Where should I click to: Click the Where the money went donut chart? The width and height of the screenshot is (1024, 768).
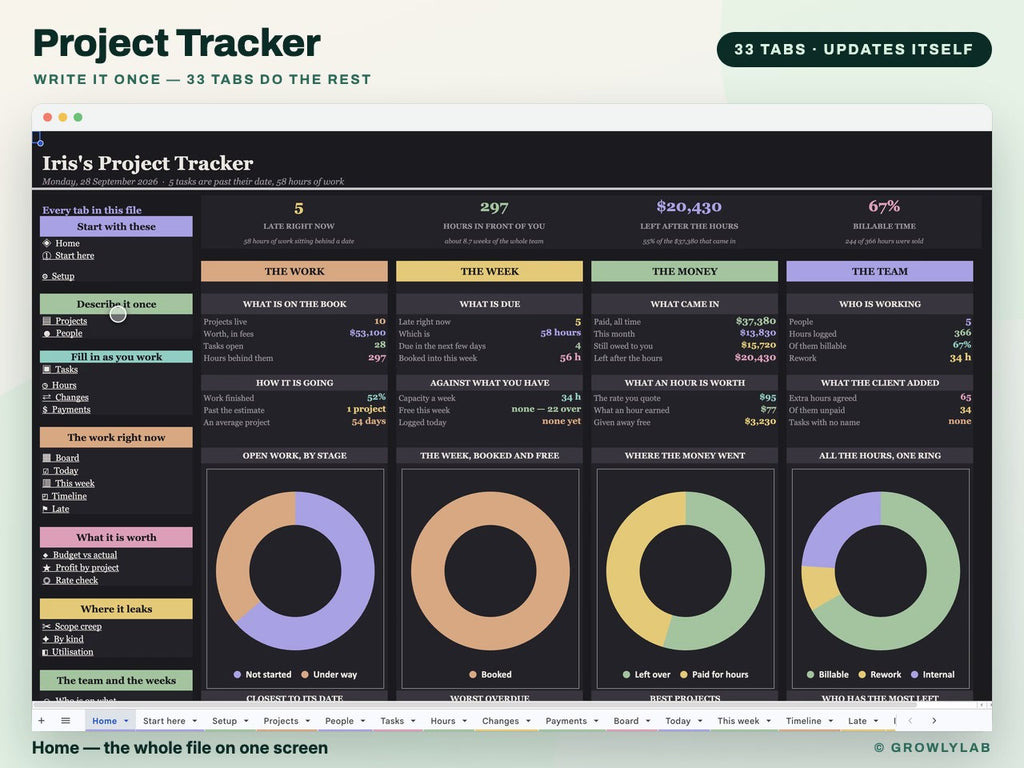pyautogui.click(x=685, y=571)
